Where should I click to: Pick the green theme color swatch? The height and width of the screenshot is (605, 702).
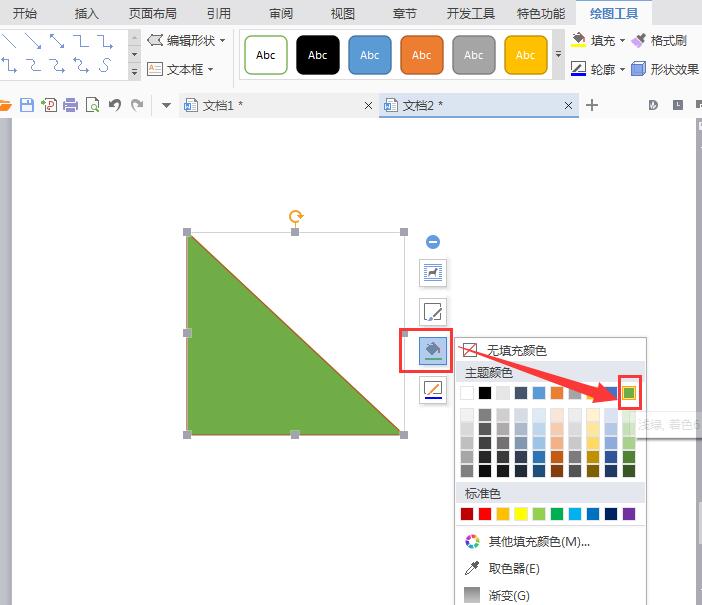(x=629, y=393)
